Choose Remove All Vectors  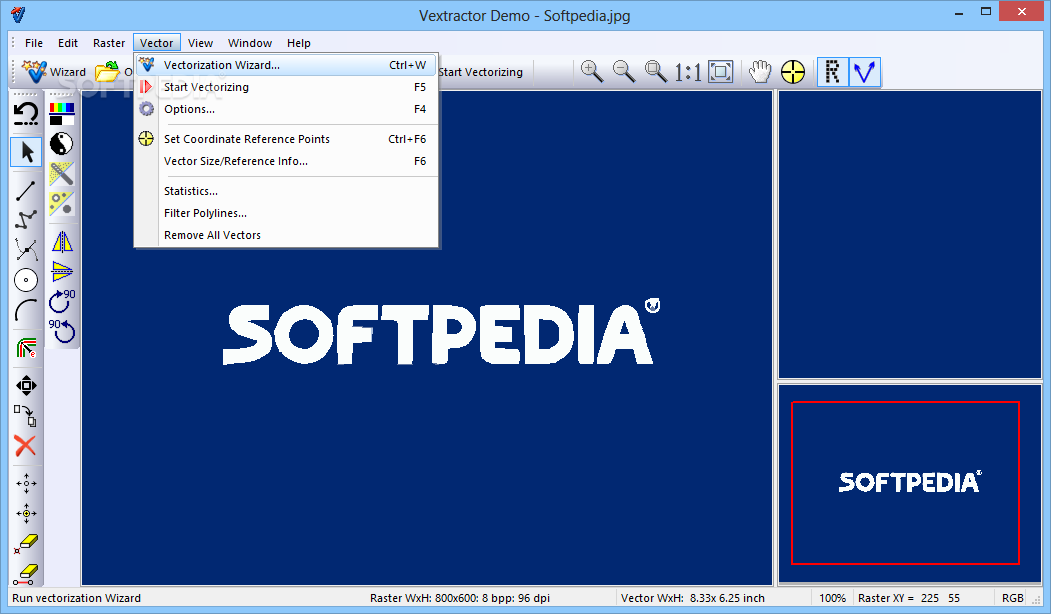[287, 235]
